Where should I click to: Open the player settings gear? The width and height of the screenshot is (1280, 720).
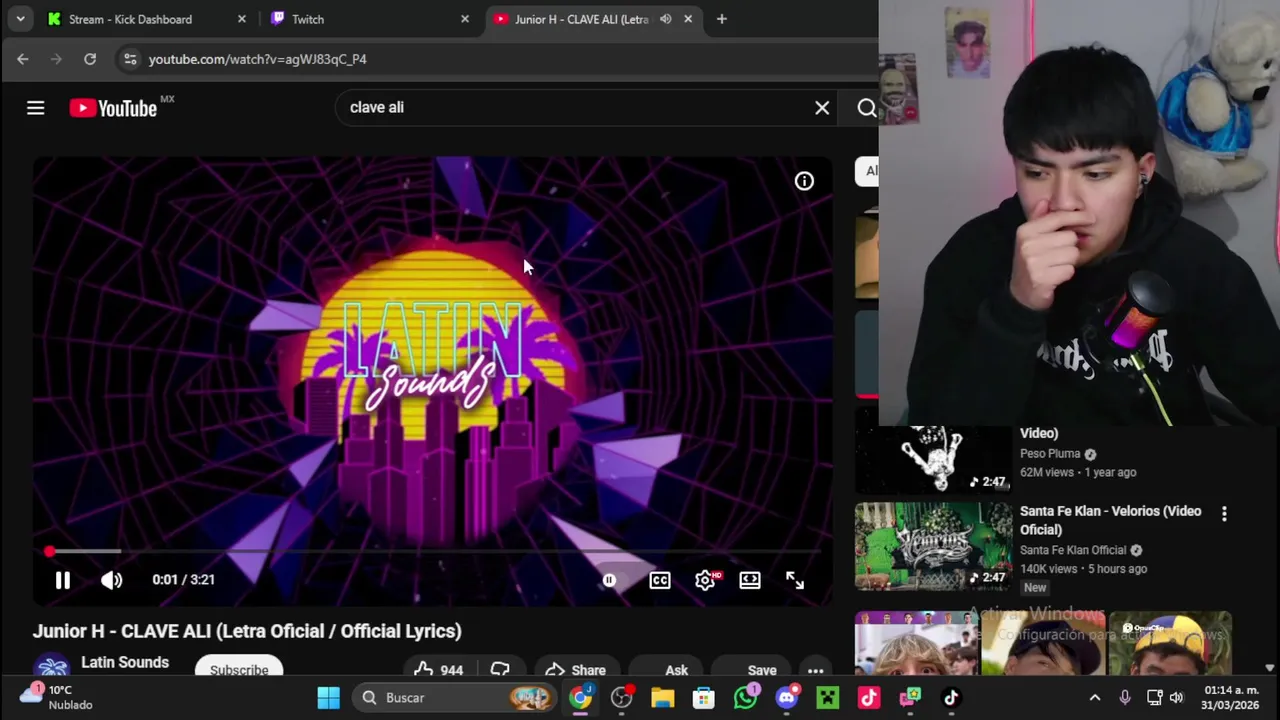pos(705,580)
